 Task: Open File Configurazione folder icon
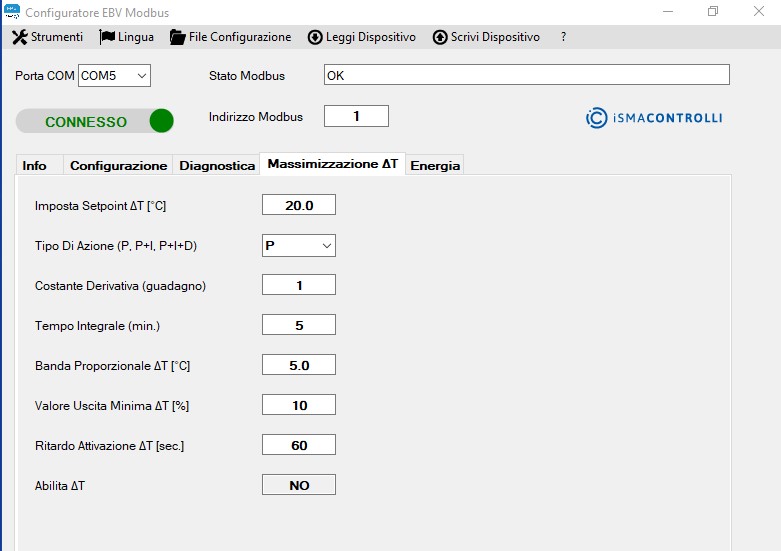[x=178, y=37]
